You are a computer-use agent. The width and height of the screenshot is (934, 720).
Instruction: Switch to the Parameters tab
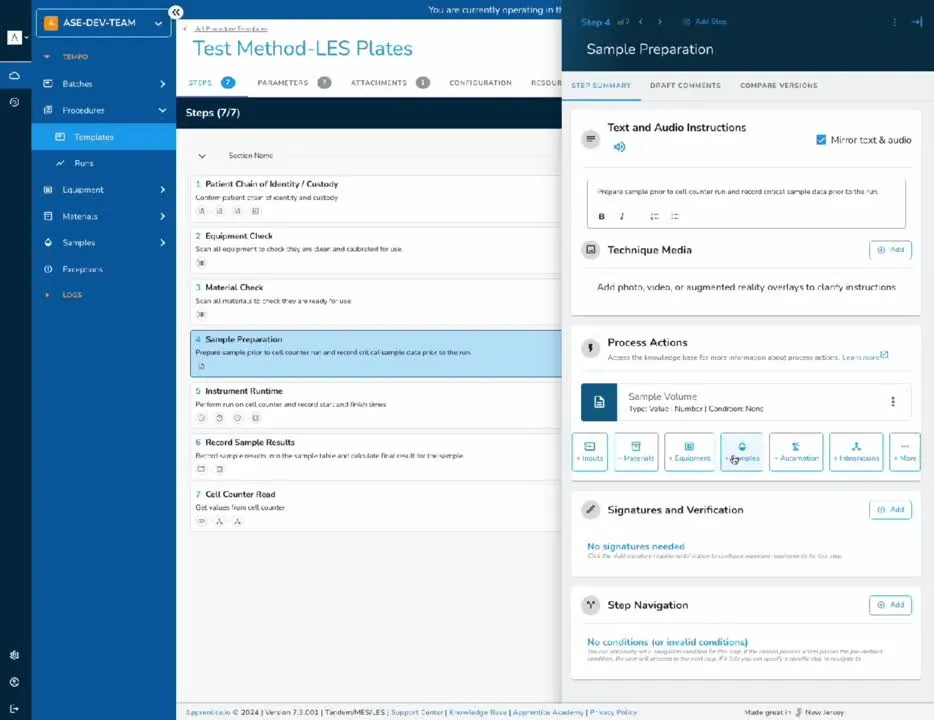click(294, 83)
